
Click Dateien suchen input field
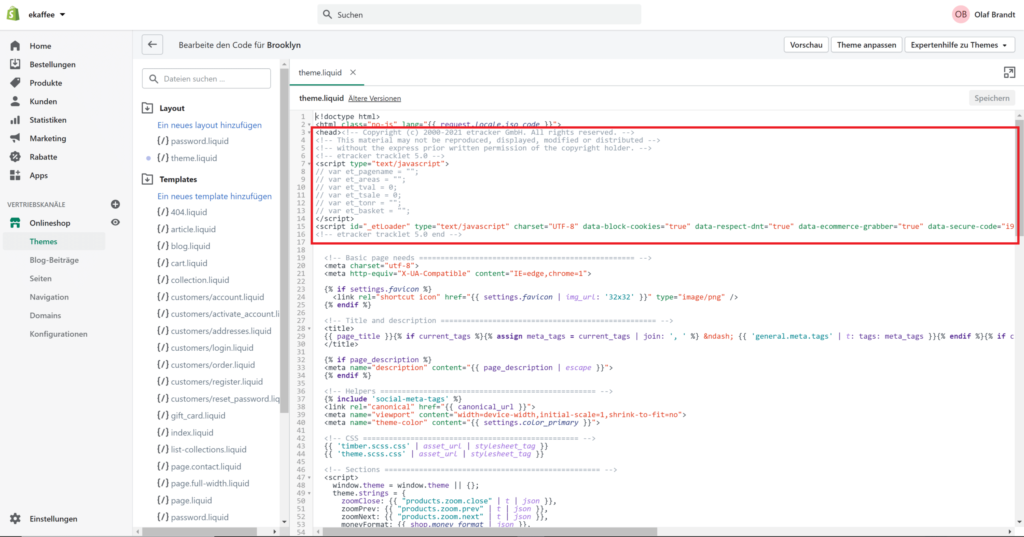(x=206, y=78)
